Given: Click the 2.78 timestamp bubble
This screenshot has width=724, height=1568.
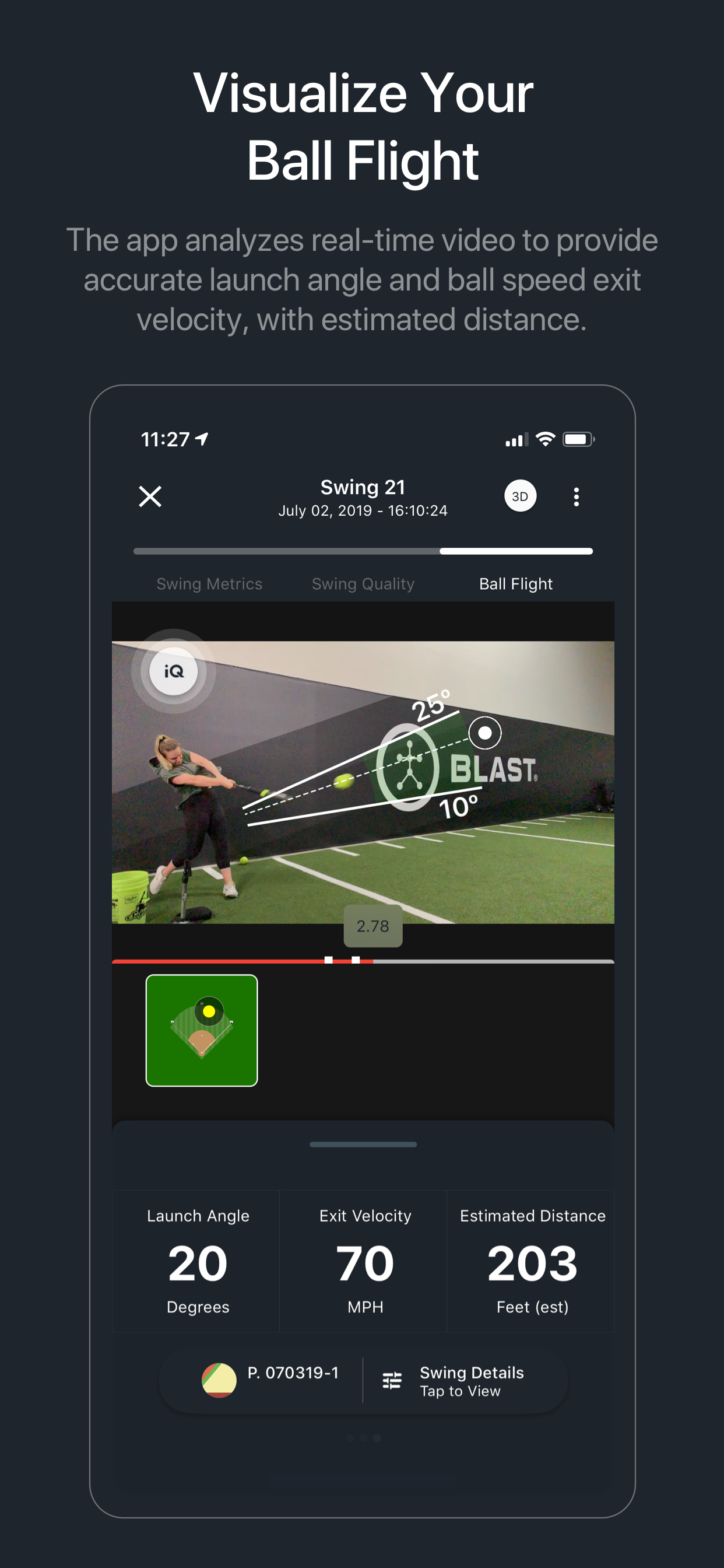Looking at the screenshot, I should tap(373, 926).
